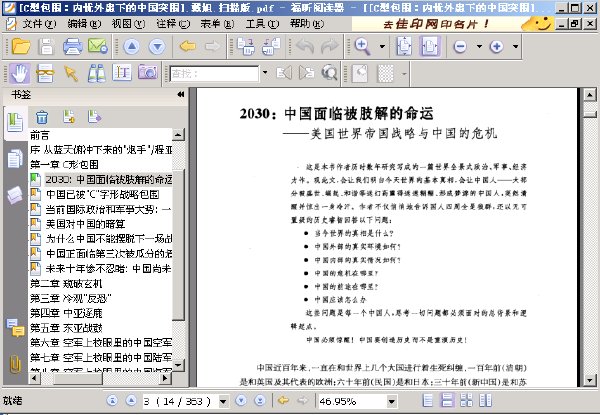Open the 帮助 menu
The height and width of the screenshot is (415, 600).
click(x=307, y=24)
